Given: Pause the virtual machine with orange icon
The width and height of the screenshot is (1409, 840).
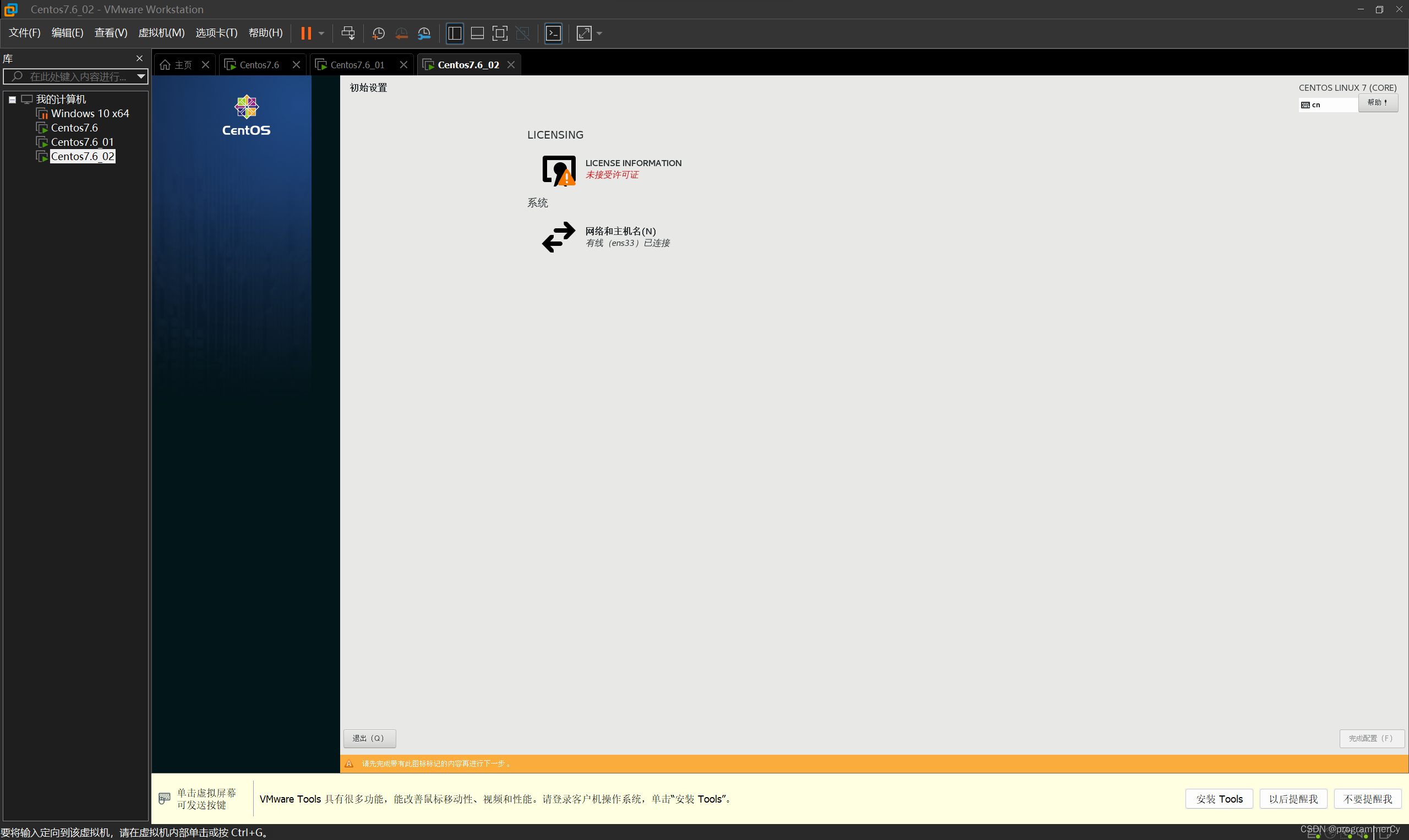Looking at the screenshot, I should pos(306,34).
